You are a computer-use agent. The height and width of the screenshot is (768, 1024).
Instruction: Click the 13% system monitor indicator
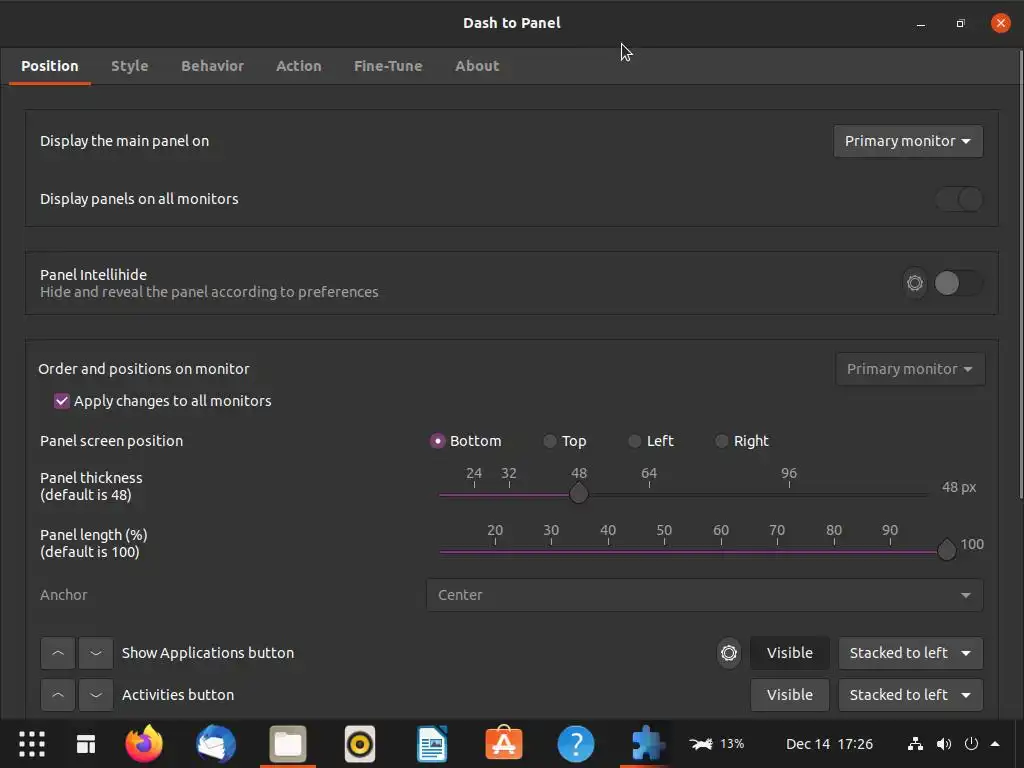click(x=716, y=744)
